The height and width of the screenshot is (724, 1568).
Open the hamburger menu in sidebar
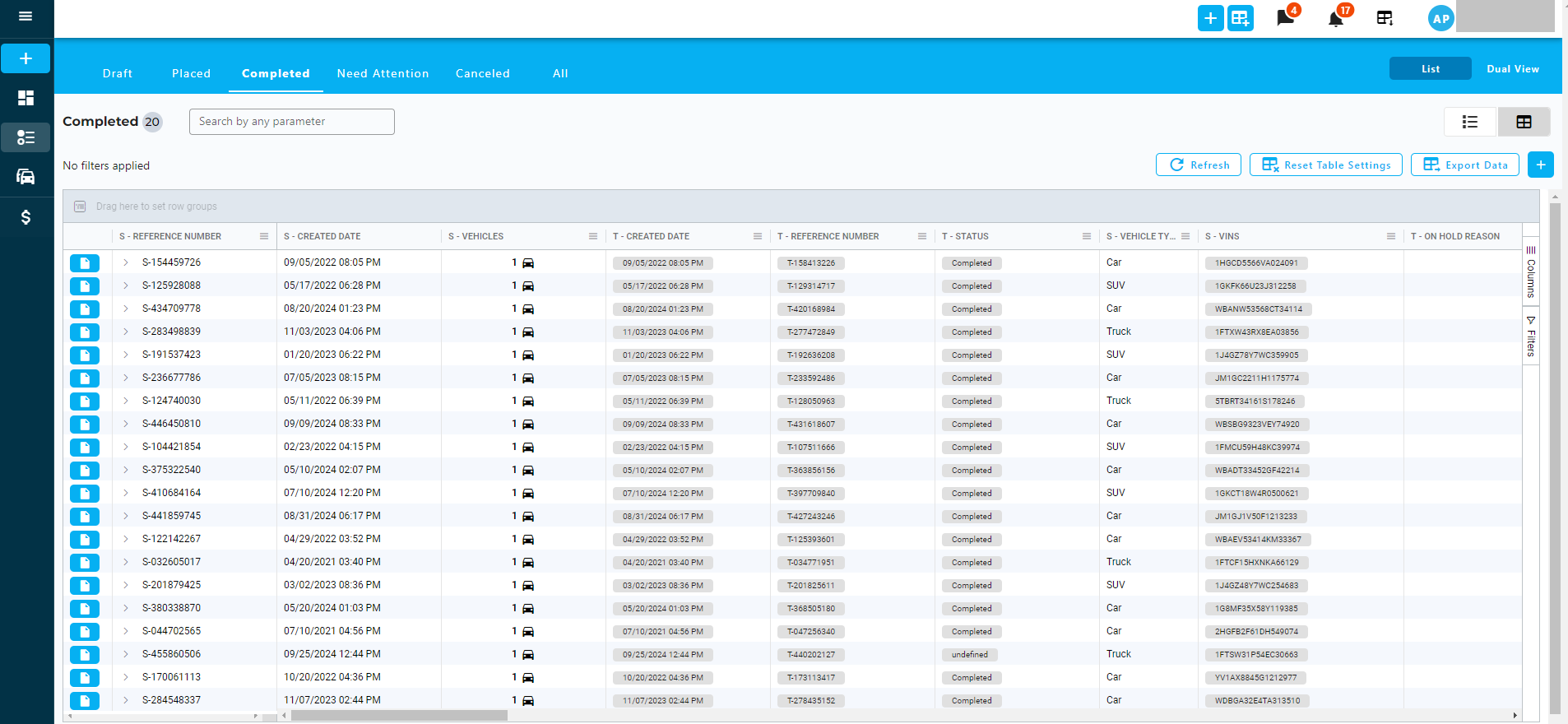pos(26,16)
